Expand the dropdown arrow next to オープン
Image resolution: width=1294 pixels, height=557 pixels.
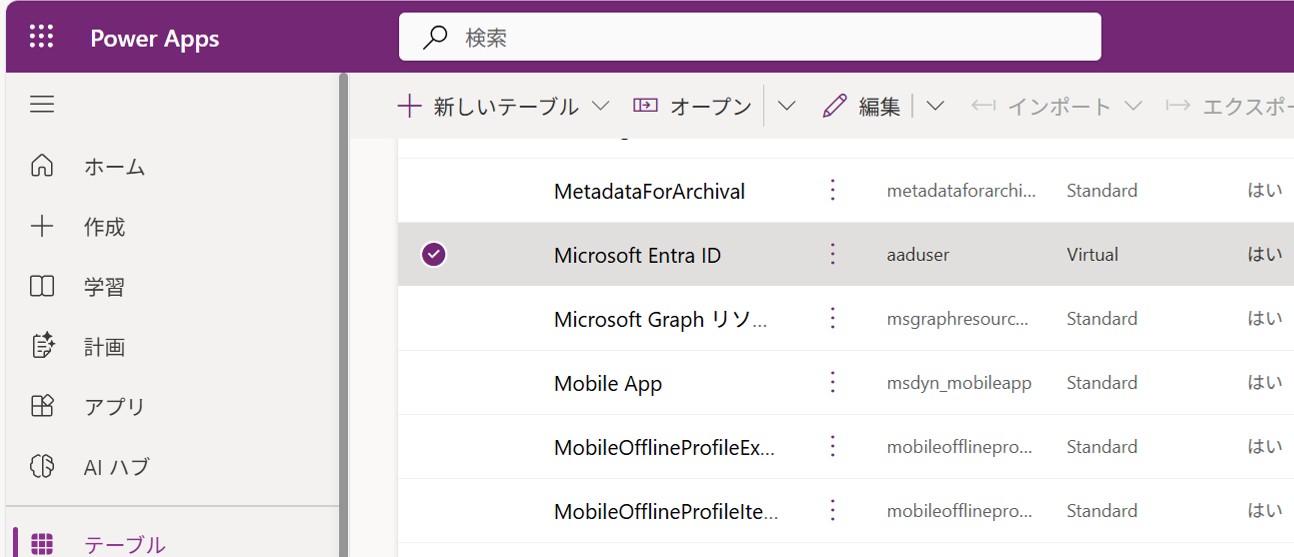coord(787,106)
